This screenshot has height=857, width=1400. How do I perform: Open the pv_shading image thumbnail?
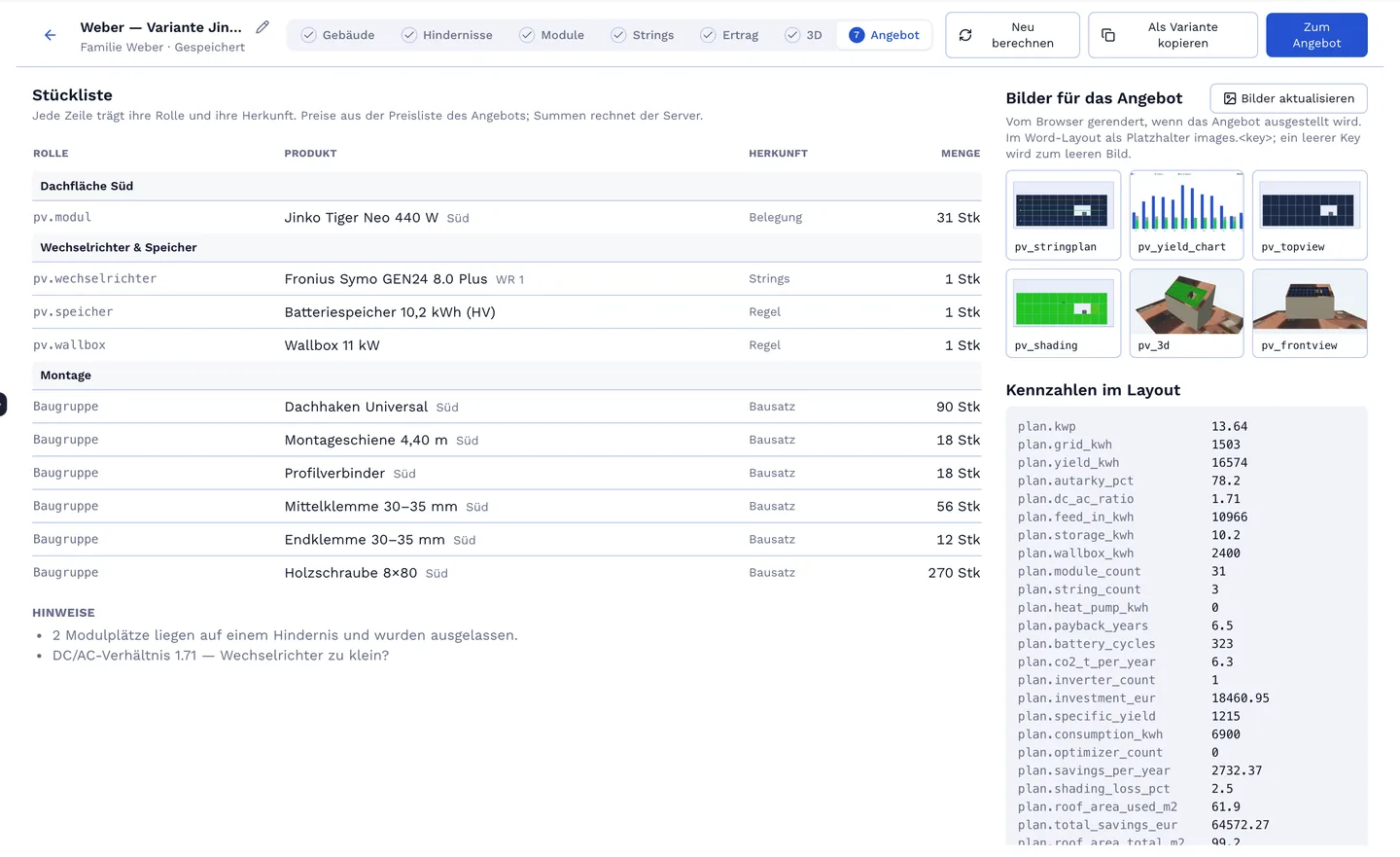point(1064,313)
